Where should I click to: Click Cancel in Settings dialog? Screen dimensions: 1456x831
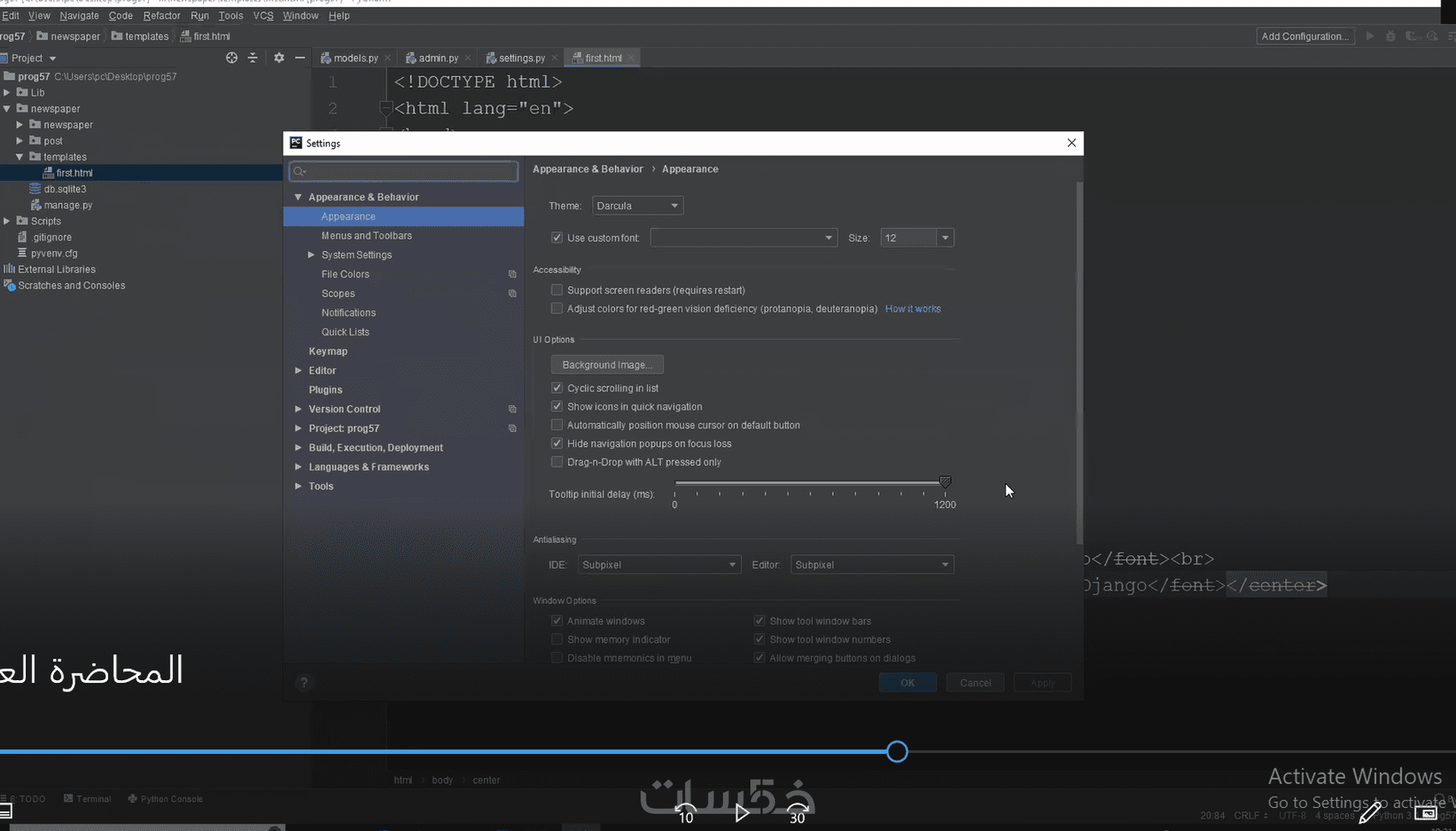pyautogui.click(x=976, y=683)
